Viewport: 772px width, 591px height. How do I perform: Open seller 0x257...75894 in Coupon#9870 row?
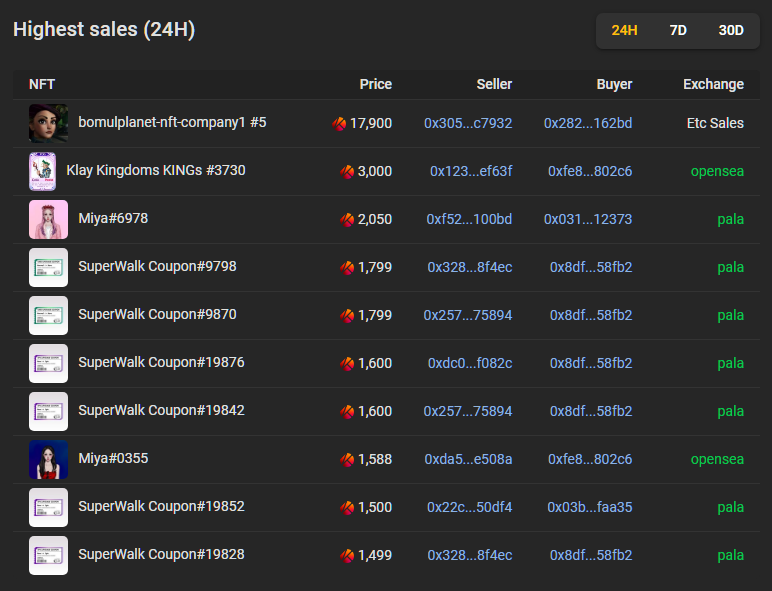pyautogui.click(x=468, y=315)
